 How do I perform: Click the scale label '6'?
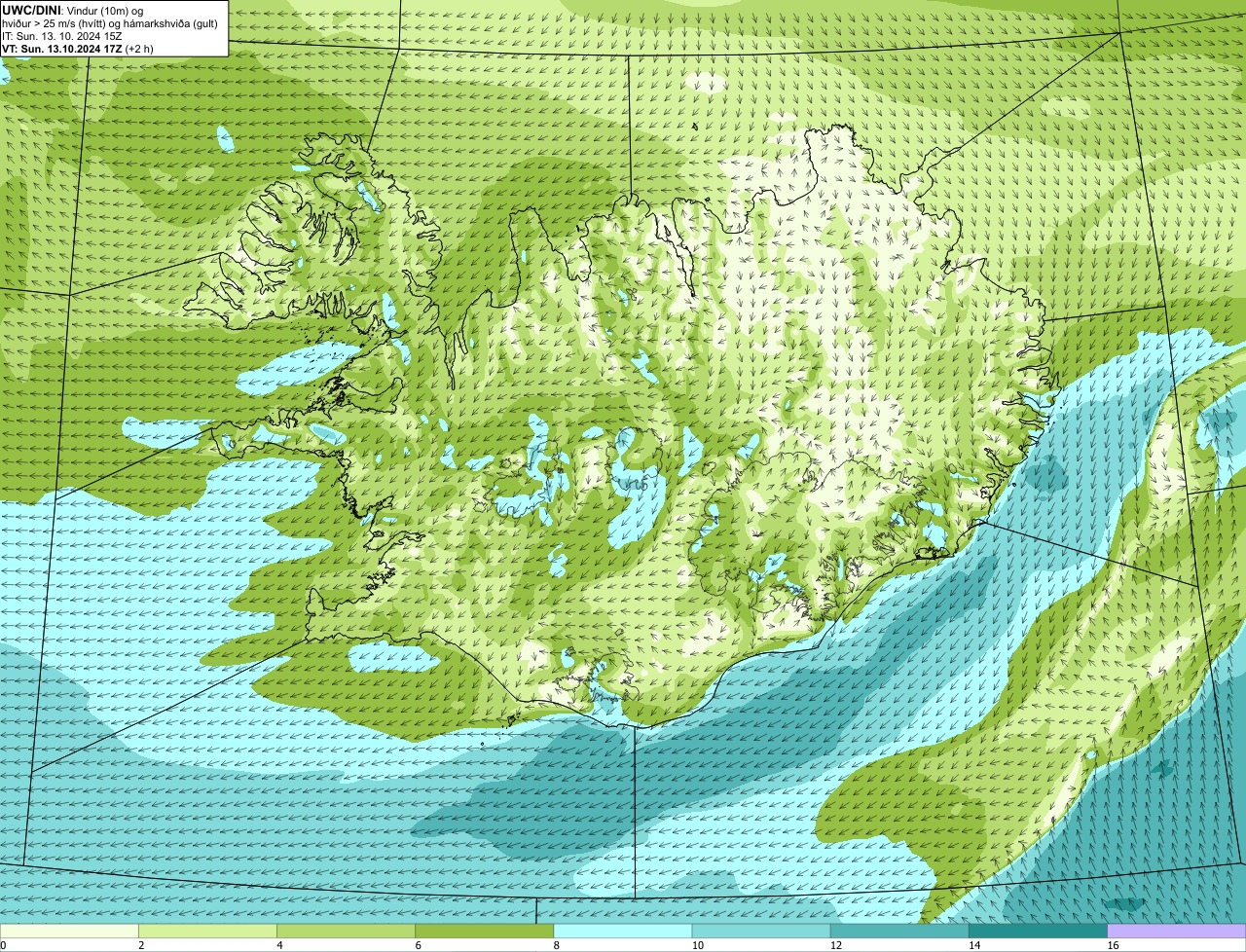point(419,945)
